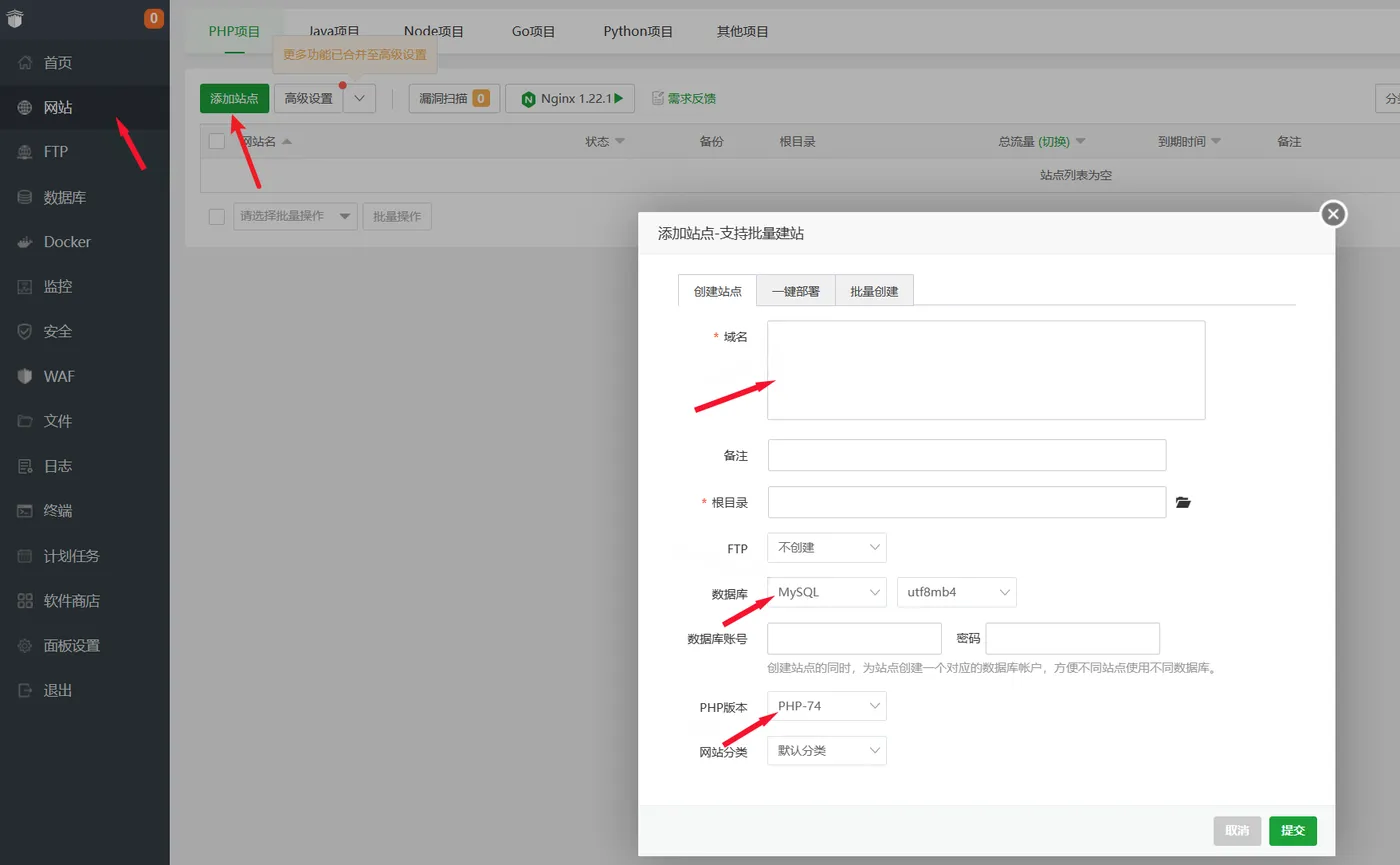Click the green 添加站点 button
This screenshot has width=1400, height=865.
[x=234, y=98]
